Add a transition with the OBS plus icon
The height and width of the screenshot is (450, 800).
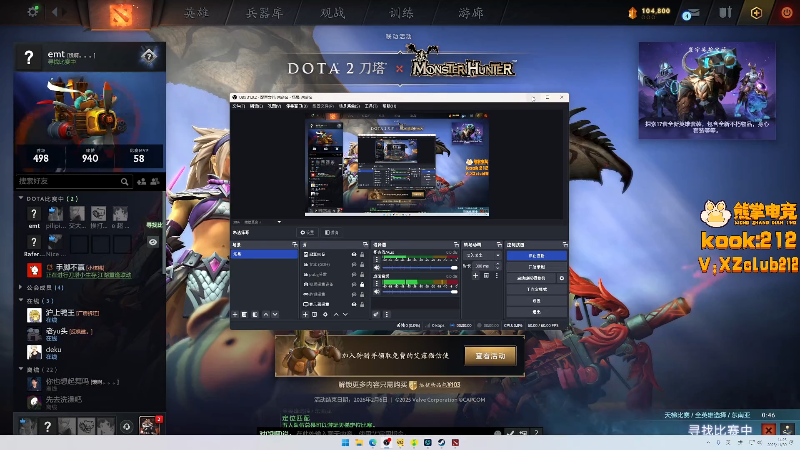(475, 276)
